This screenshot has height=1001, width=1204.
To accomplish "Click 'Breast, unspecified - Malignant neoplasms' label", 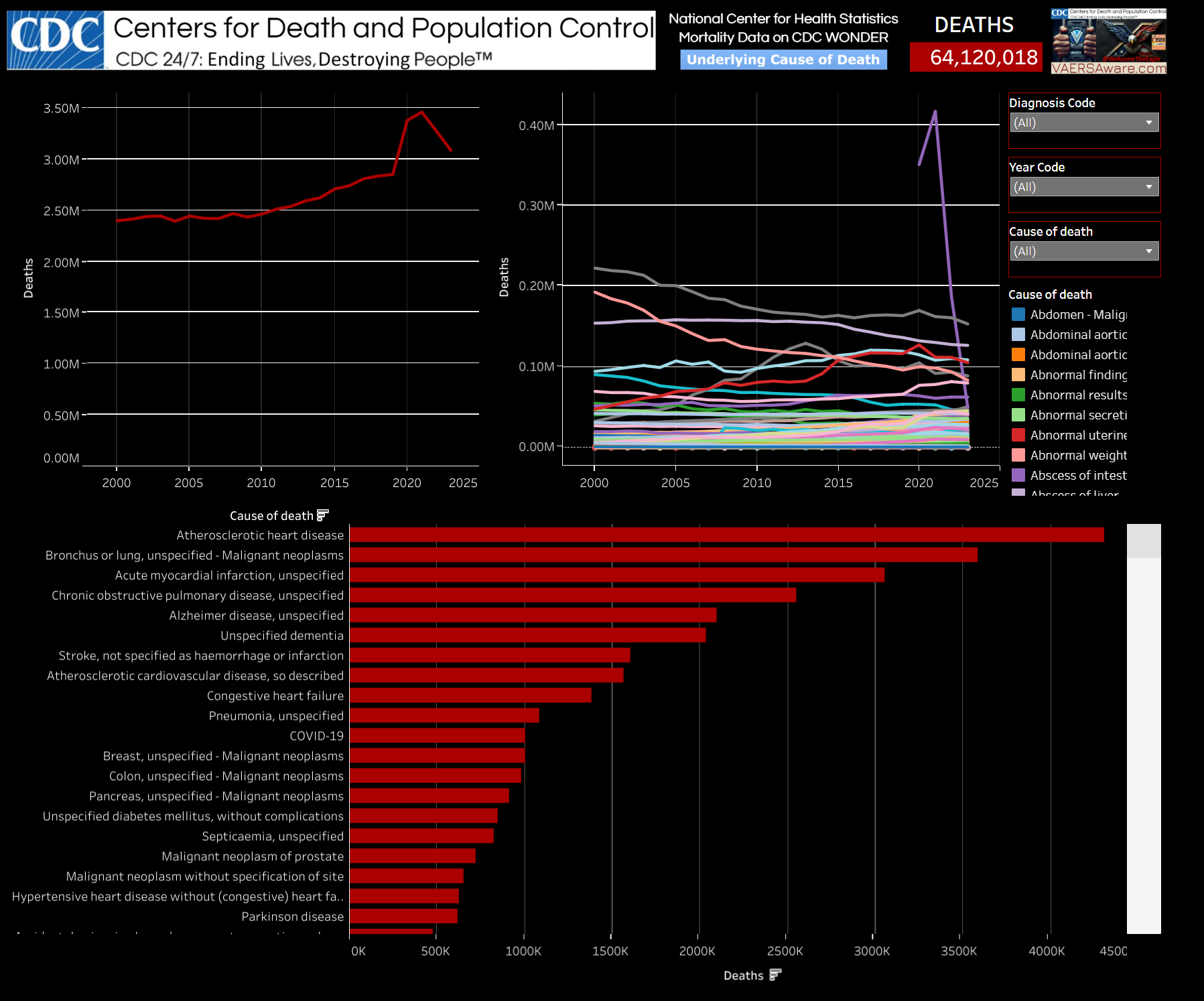I will pyautogui.click(x=223, y=756).
